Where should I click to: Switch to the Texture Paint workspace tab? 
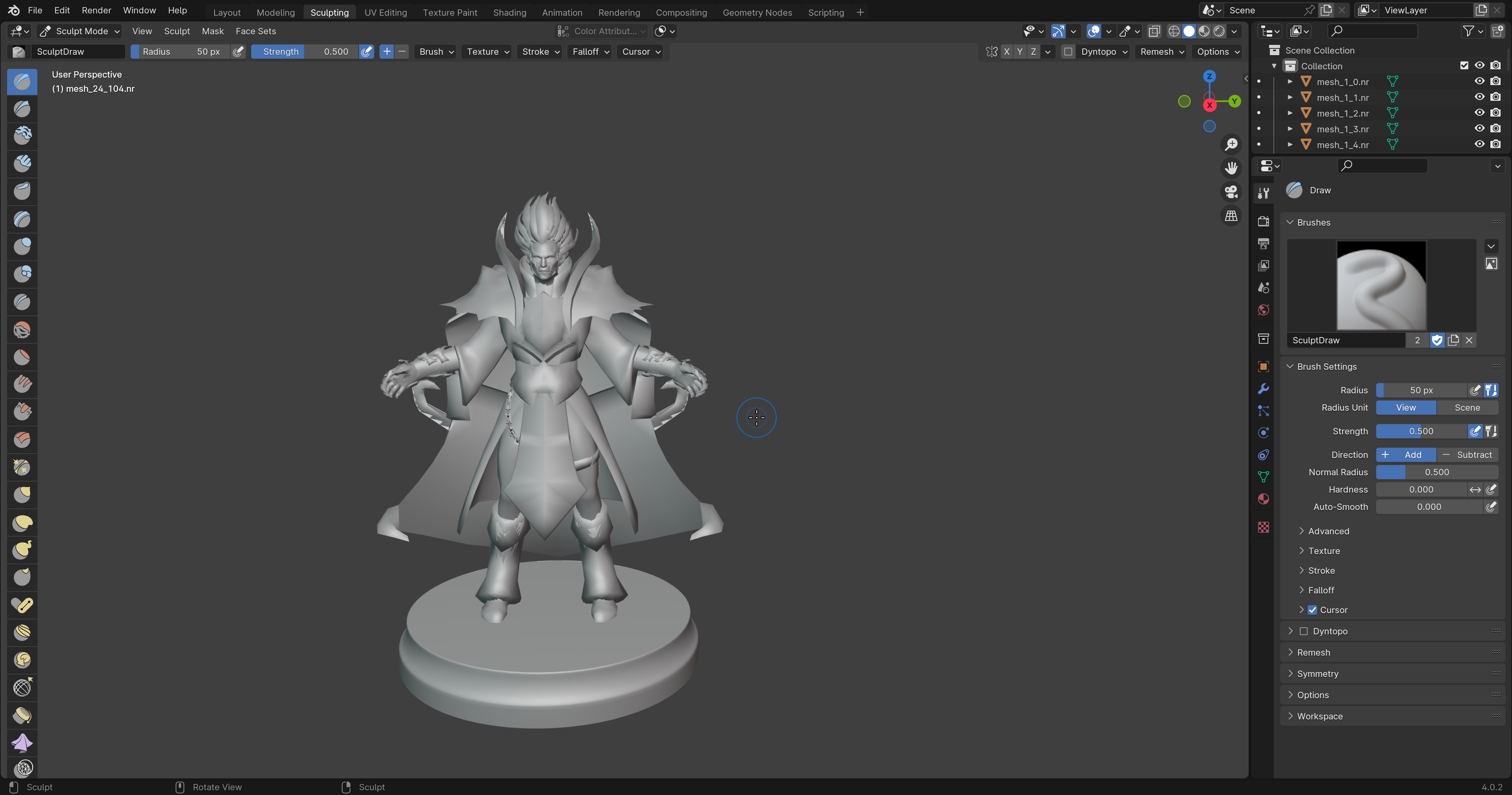coord(450,12)
